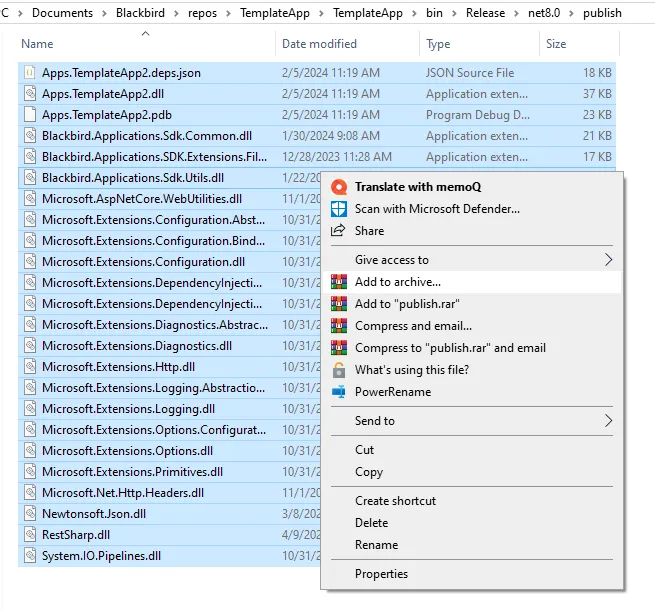The image size is (655, 610).
Task: Click the WinRAR icon next to Add to archive
Action: 338,282
